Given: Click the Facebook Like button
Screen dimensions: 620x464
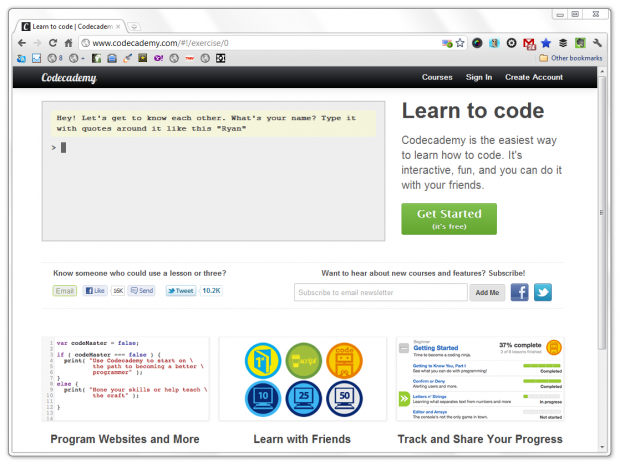Looking at the screenshot, I should pyautogui.click(x=95, y=291).
